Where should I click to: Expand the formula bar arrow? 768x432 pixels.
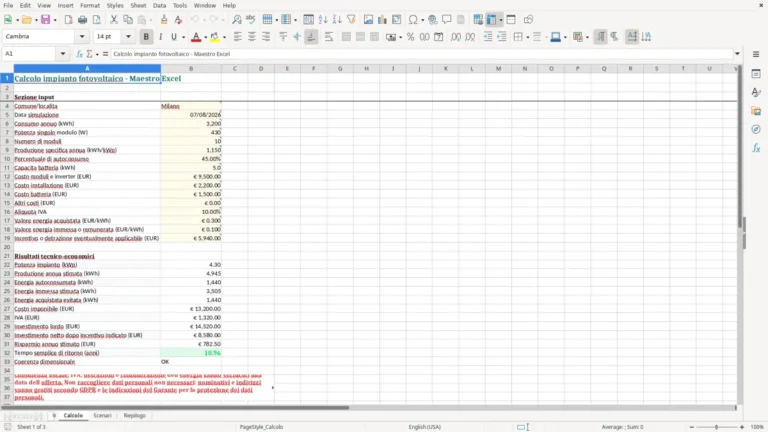[737, 54]
